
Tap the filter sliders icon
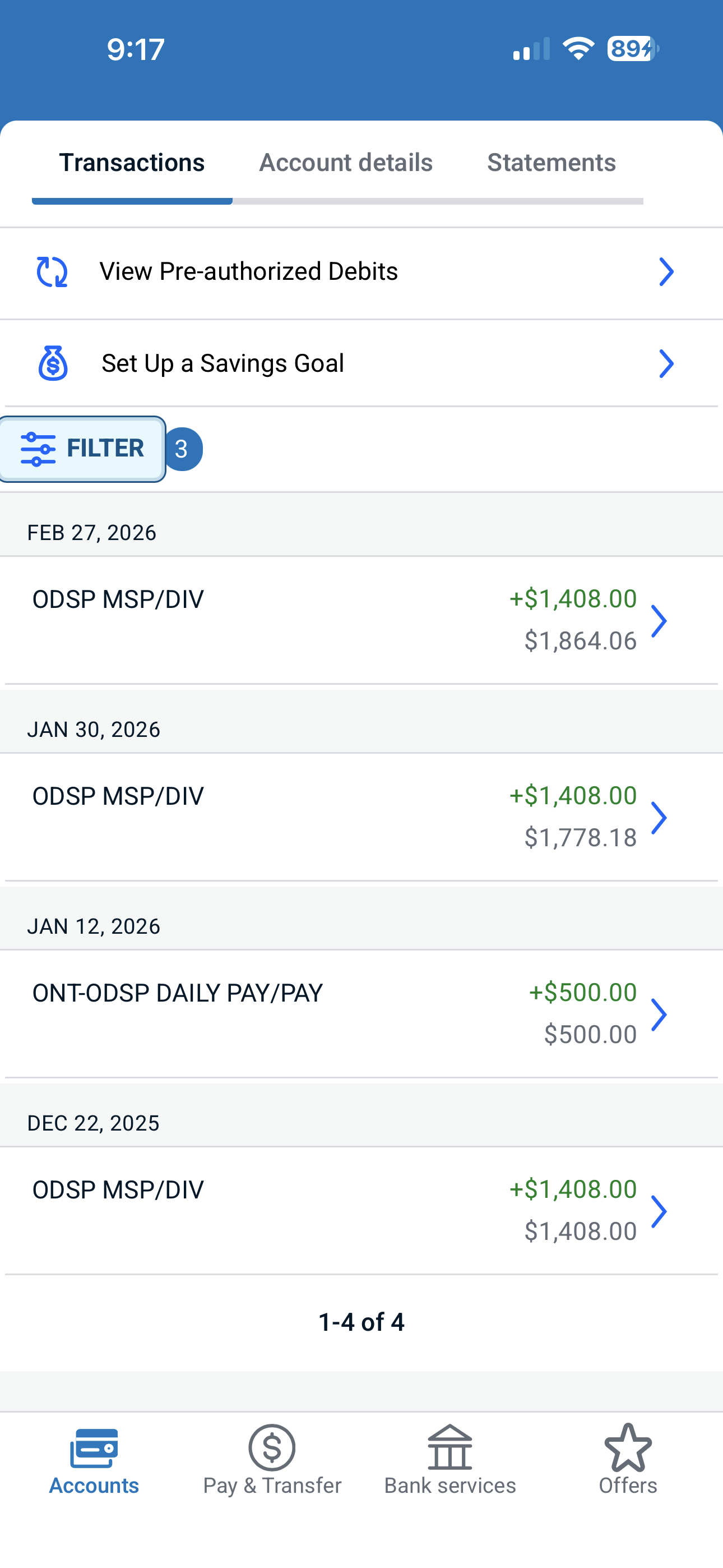pyautogui.click(x=38, y=449)
